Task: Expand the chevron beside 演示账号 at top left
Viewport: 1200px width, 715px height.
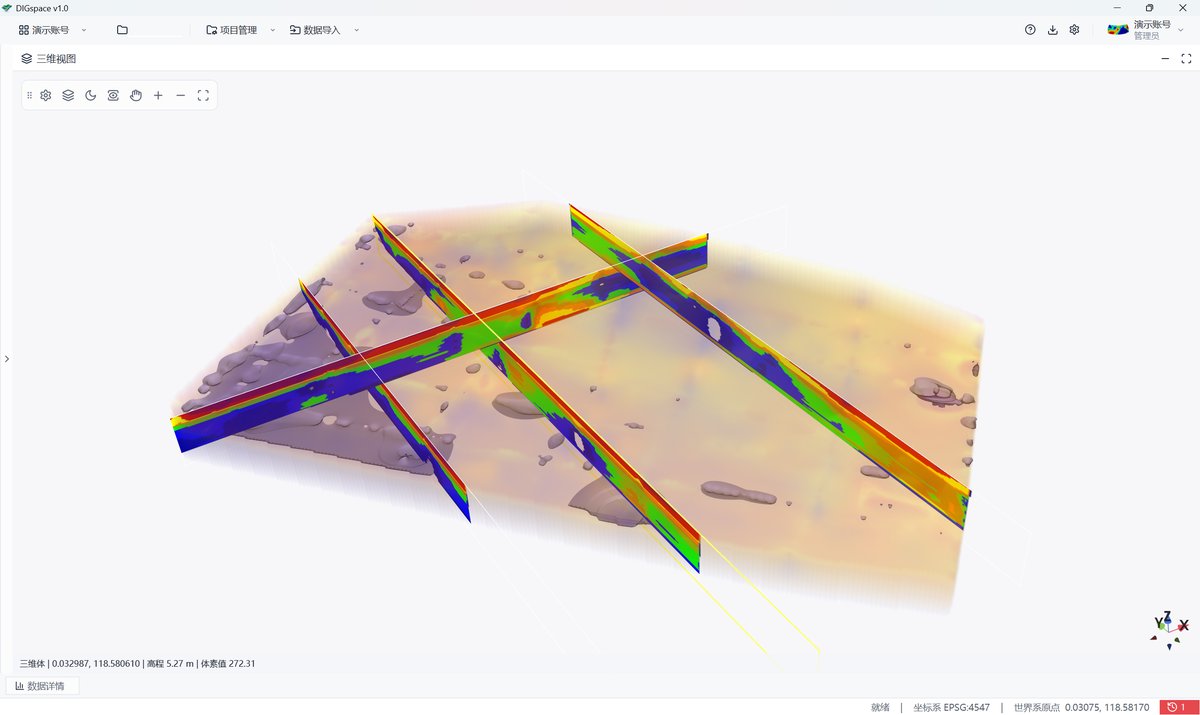Action: click(84, 30)
